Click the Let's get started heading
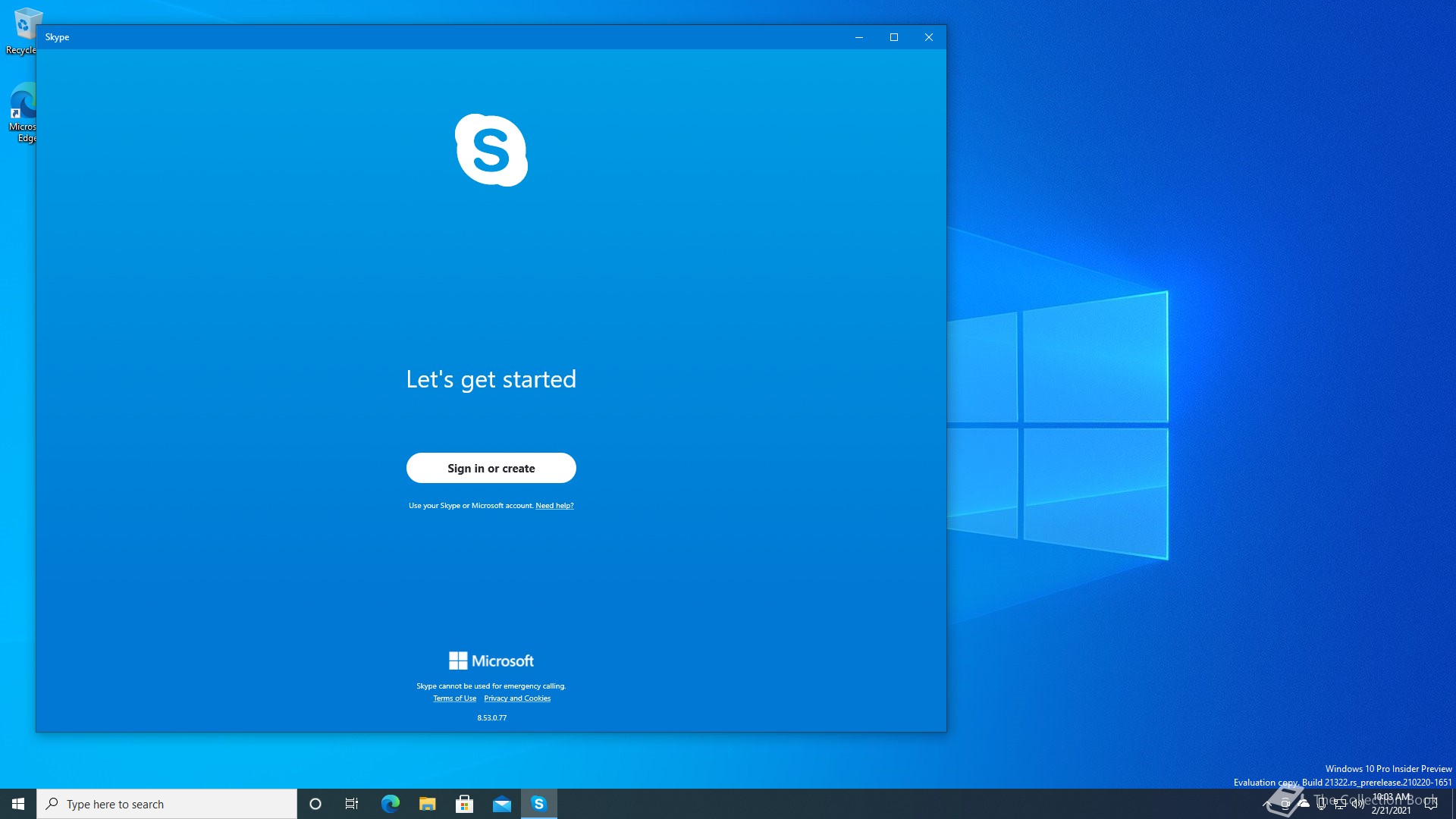This screenshot has width=1456, height=819. click(491, 379)
